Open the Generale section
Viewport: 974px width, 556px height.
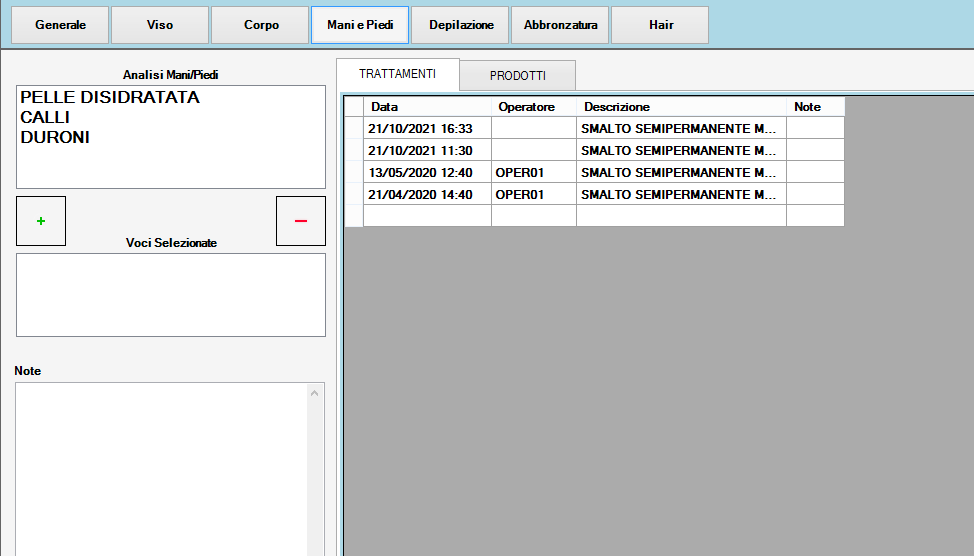point(60,25)
